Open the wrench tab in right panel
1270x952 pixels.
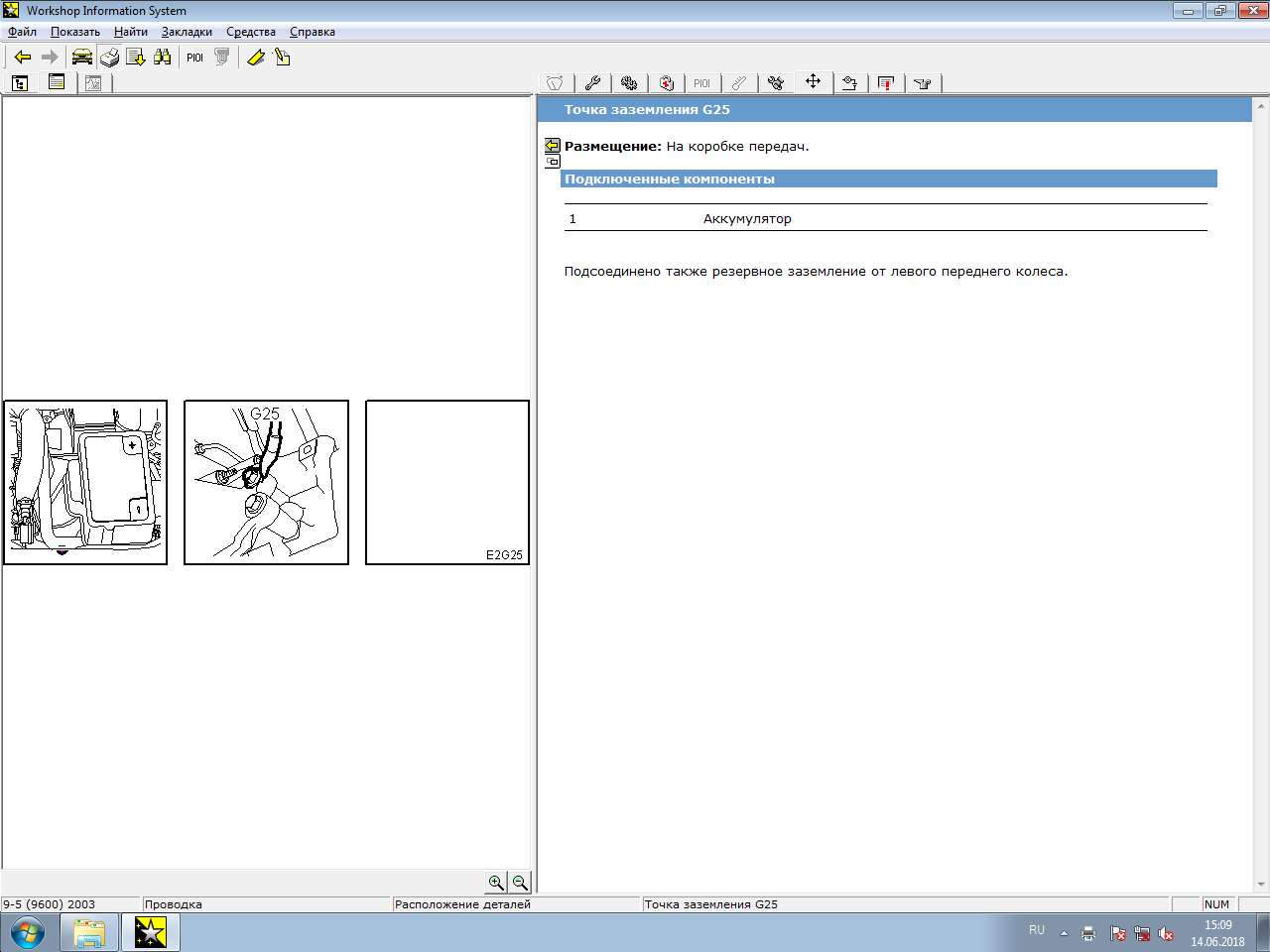pyautogui.click(x=592, y=83)
